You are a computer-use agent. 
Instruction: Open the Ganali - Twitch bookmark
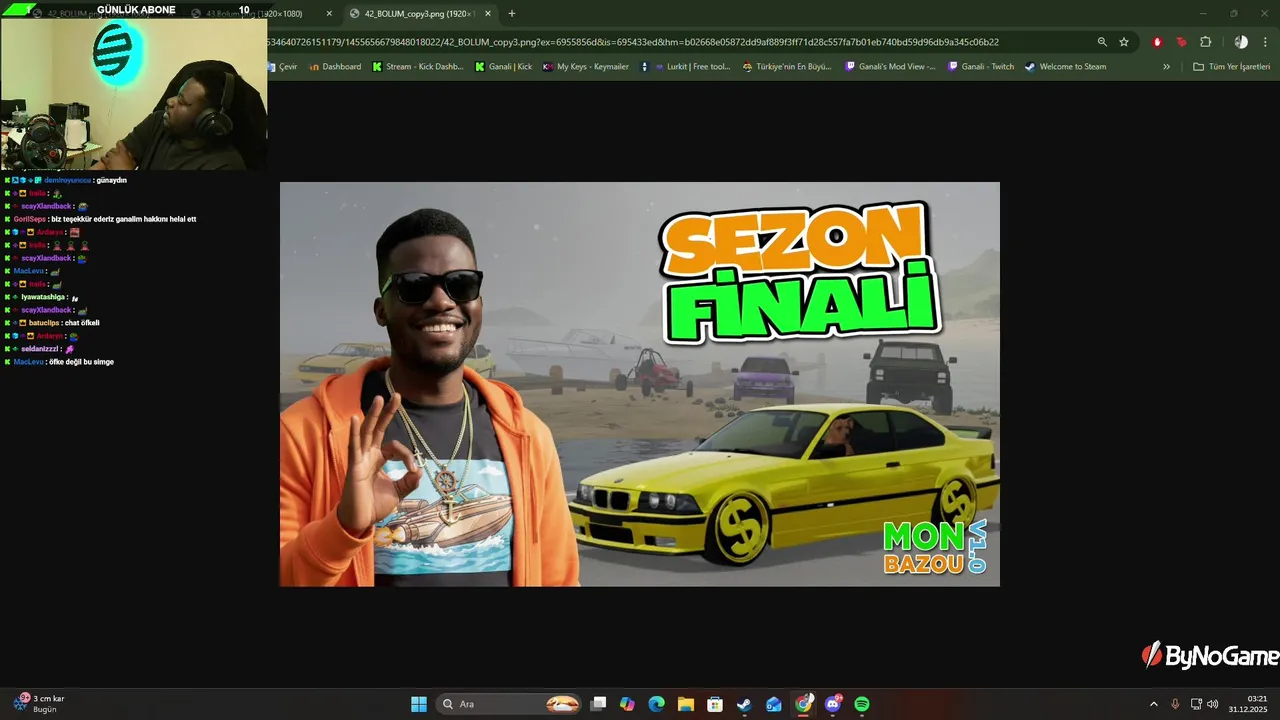pos(980,67)
